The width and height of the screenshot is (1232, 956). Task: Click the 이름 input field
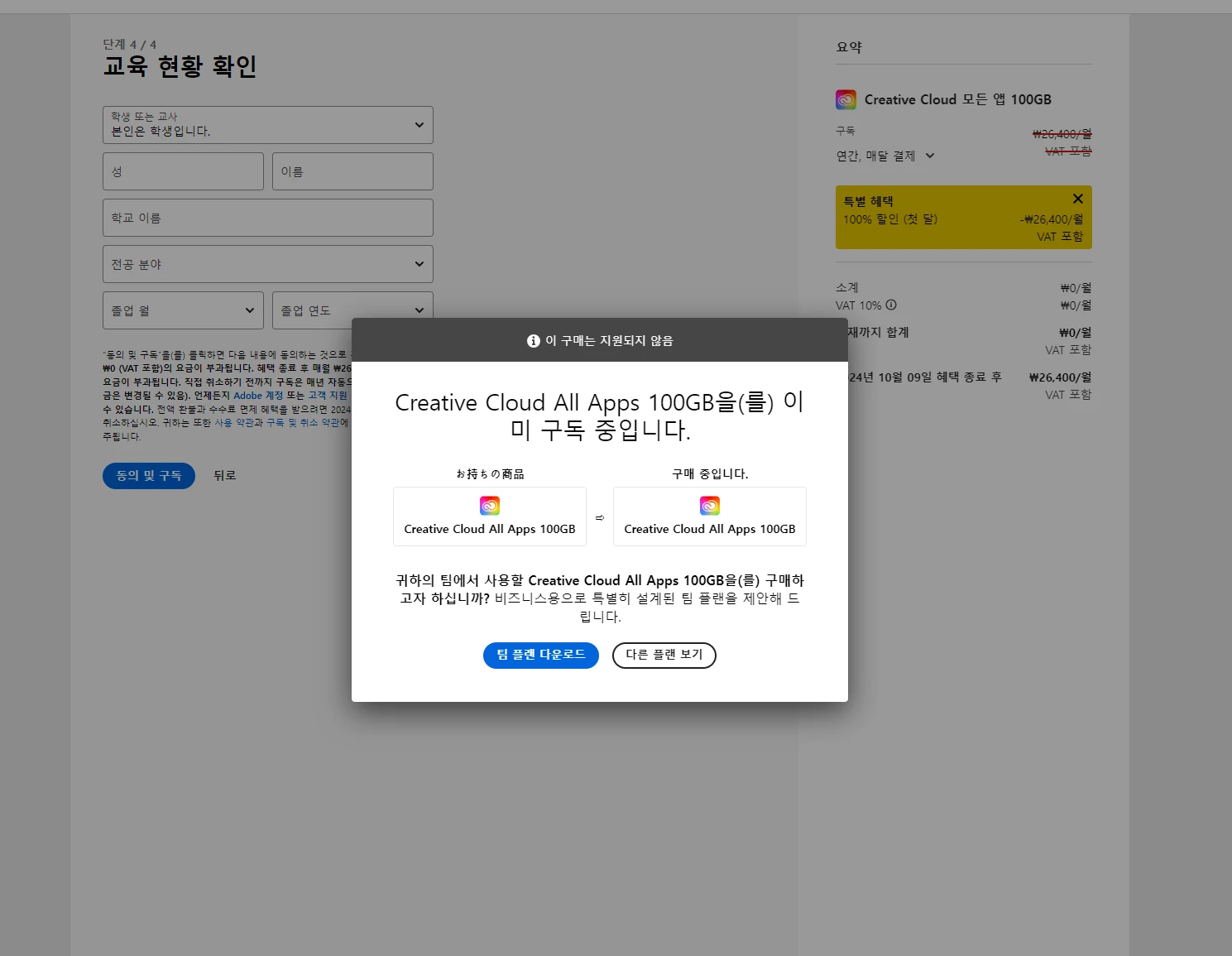coord(352,171)
